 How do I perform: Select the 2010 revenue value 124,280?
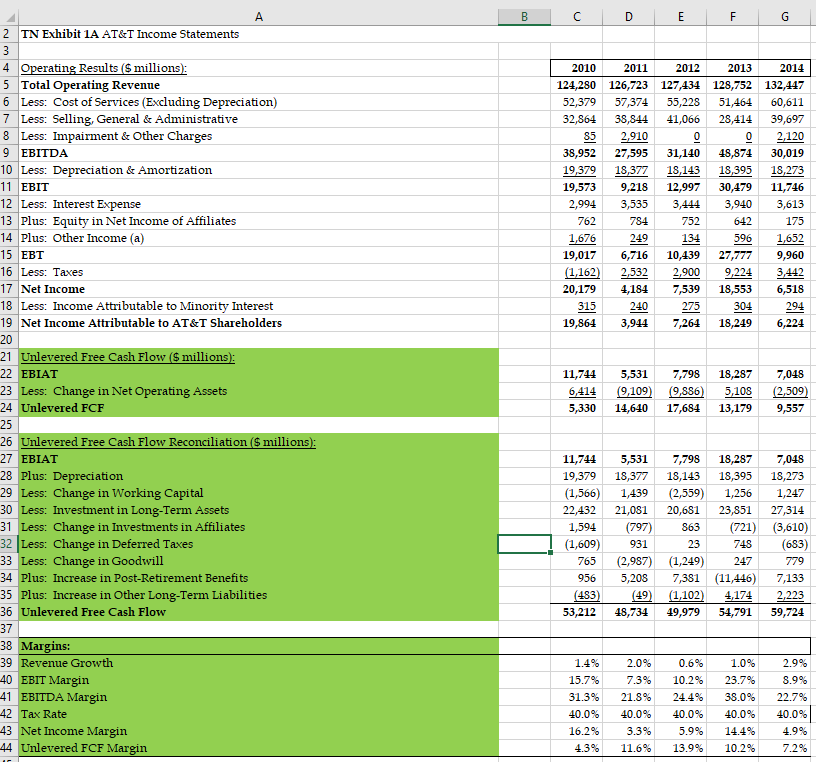point(577,85)
